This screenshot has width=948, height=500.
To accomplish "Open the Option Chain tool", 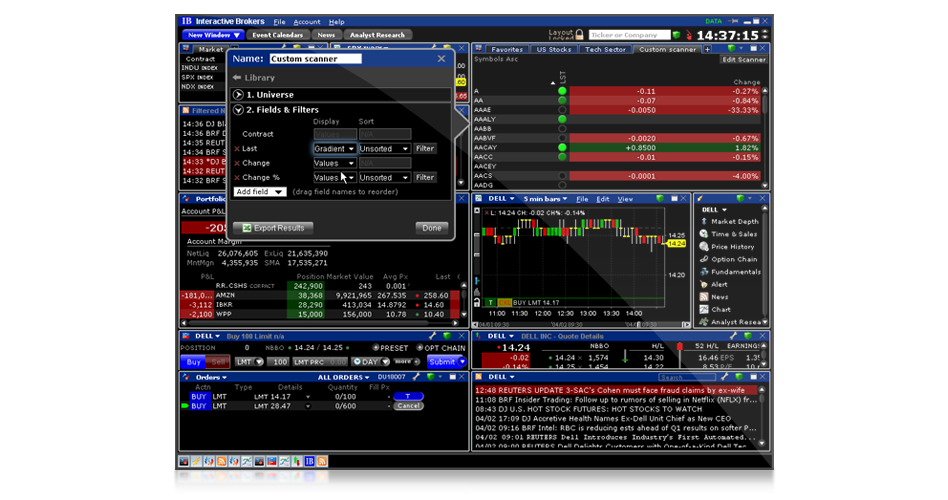I will 733,259.
